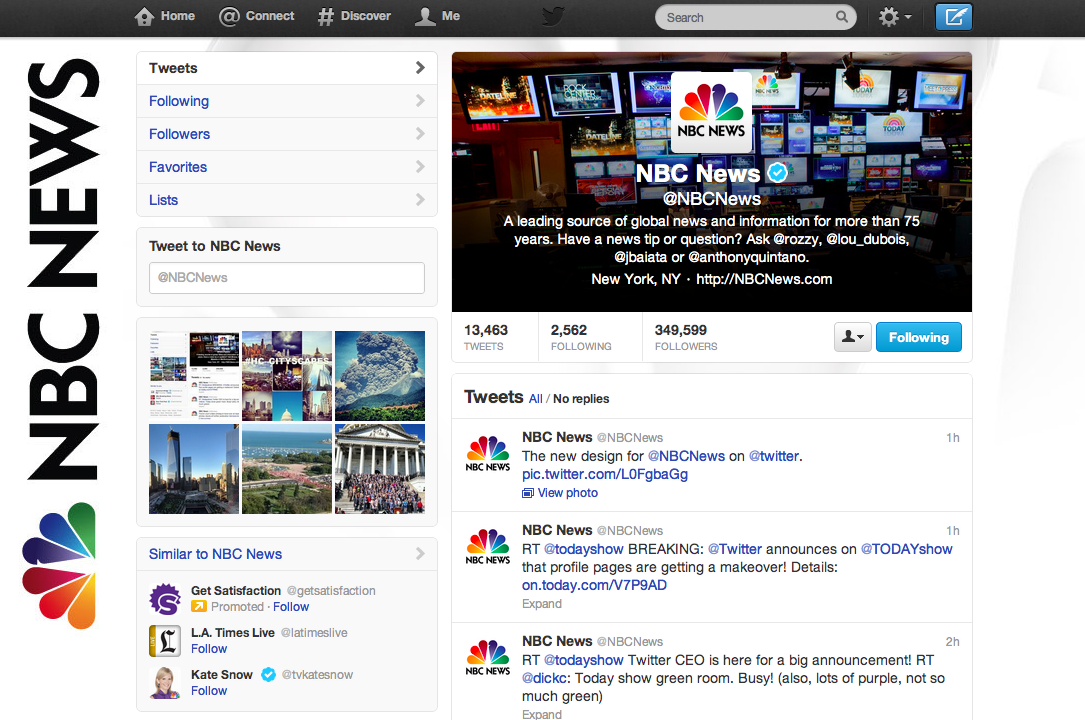Viewport: 1085px width, 720px height.
Task: Open Similar to NBC News link
Action: [215, 554]
